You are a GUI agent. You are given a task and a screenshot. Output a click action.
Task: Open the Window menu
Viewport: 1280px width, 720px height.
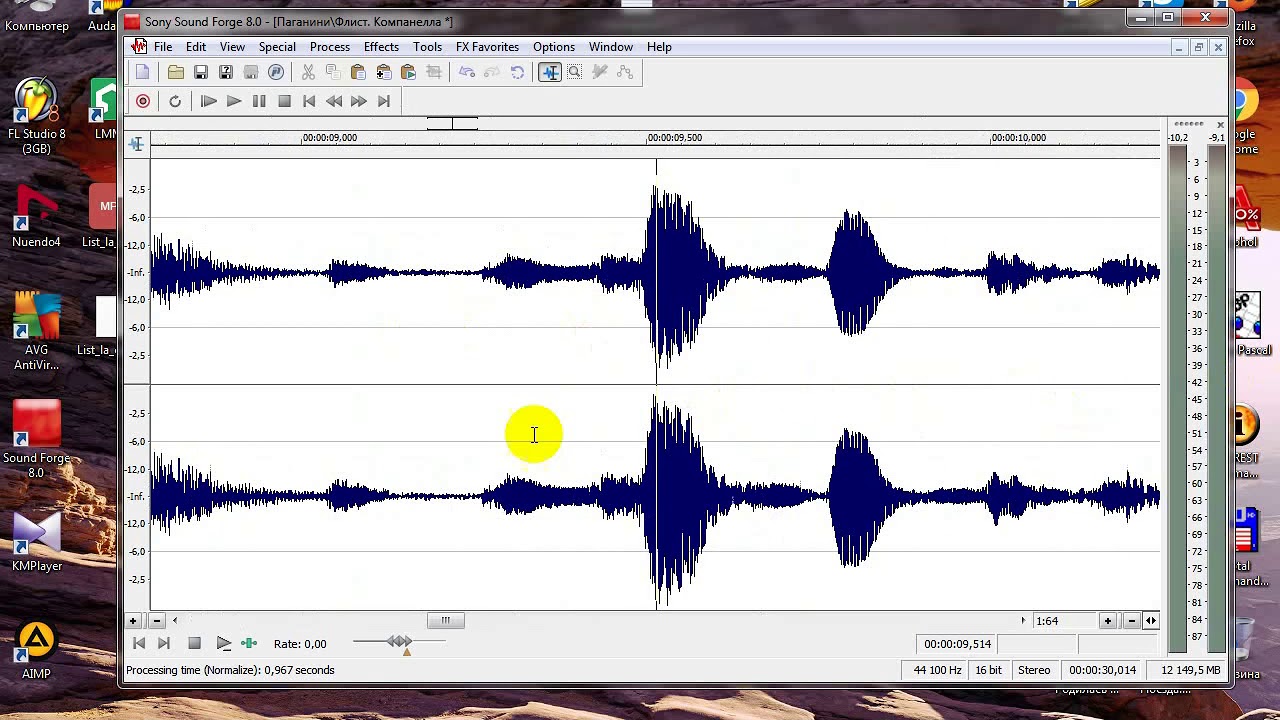[611, 47]
